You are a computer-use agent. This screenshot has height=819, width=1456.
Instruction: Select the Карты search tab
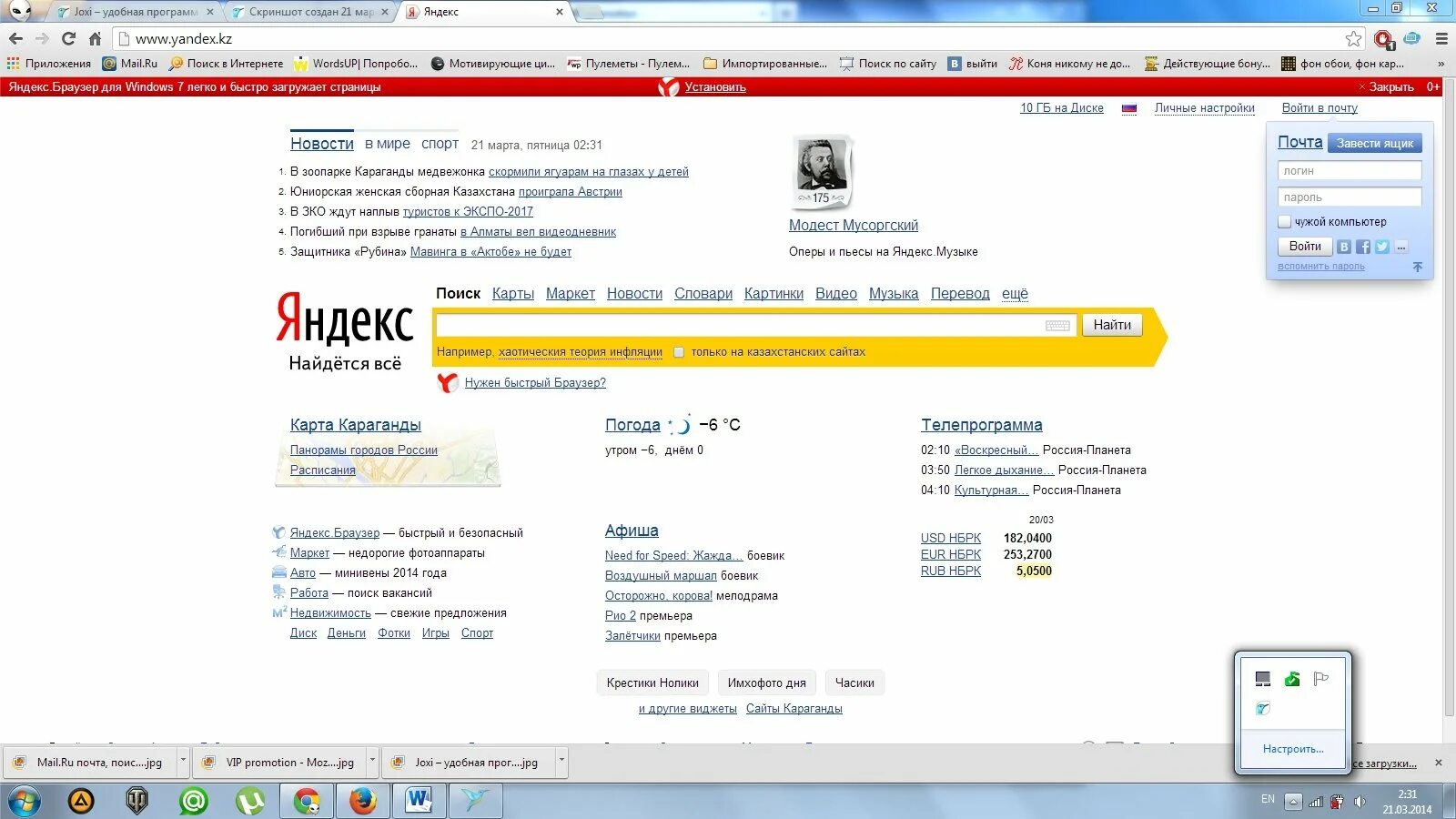coord(513,294)
